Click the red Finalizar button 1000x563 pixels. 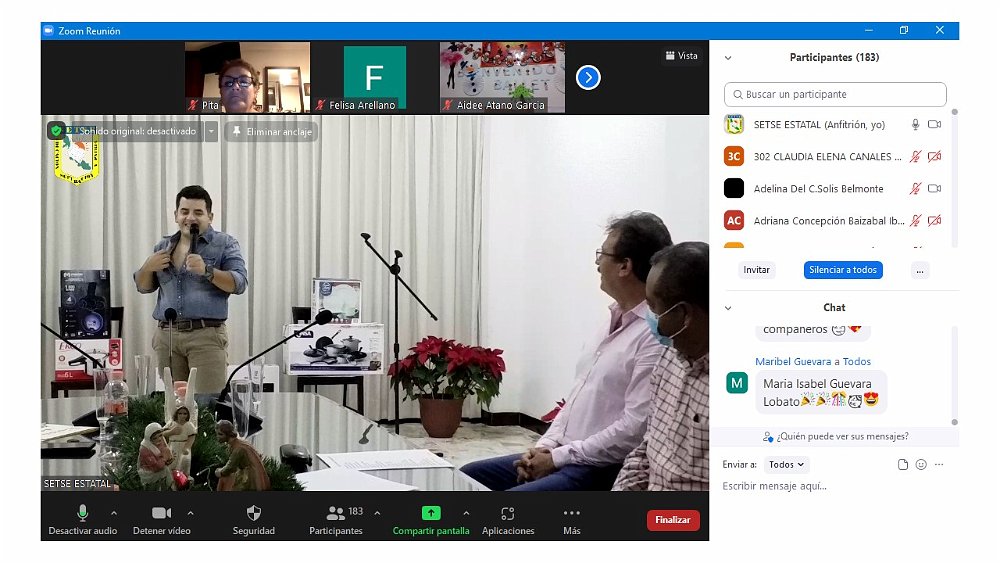tap(673, 520)
